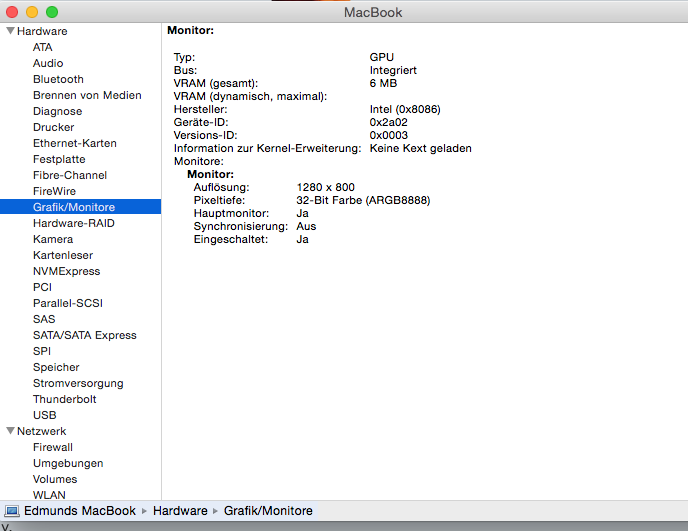Select Brennen von Medien
The height and width of the screenshot is (531, 688).
[87, 95]
